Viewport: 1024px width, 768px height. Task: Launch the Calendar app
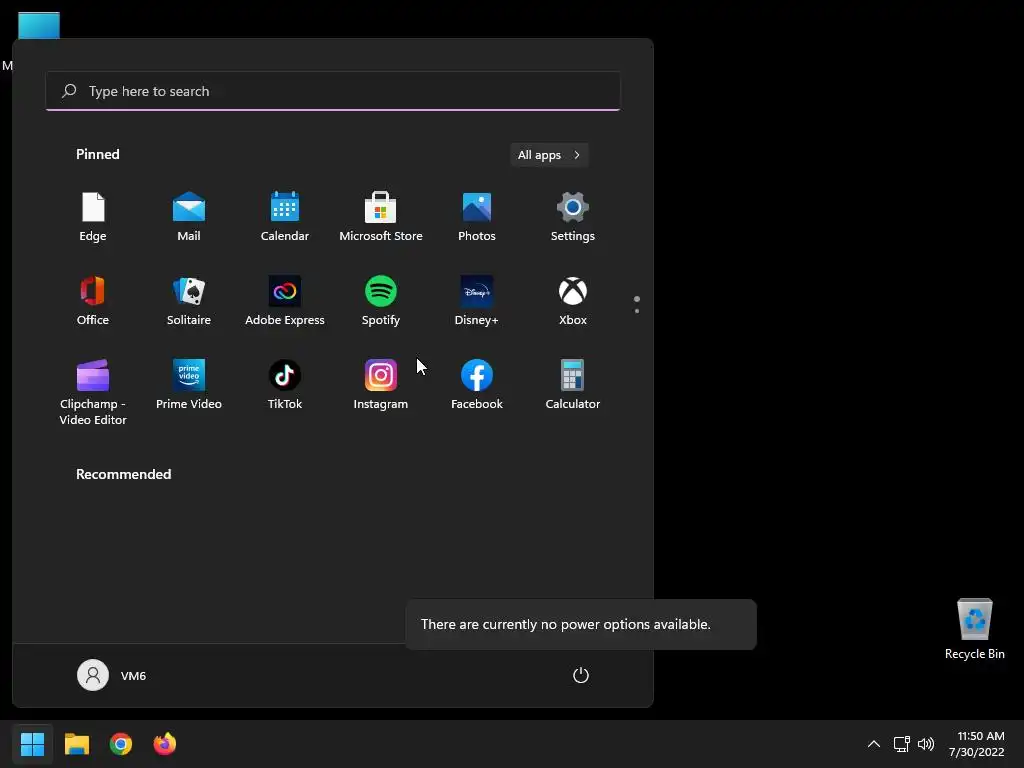click(285, 217)
